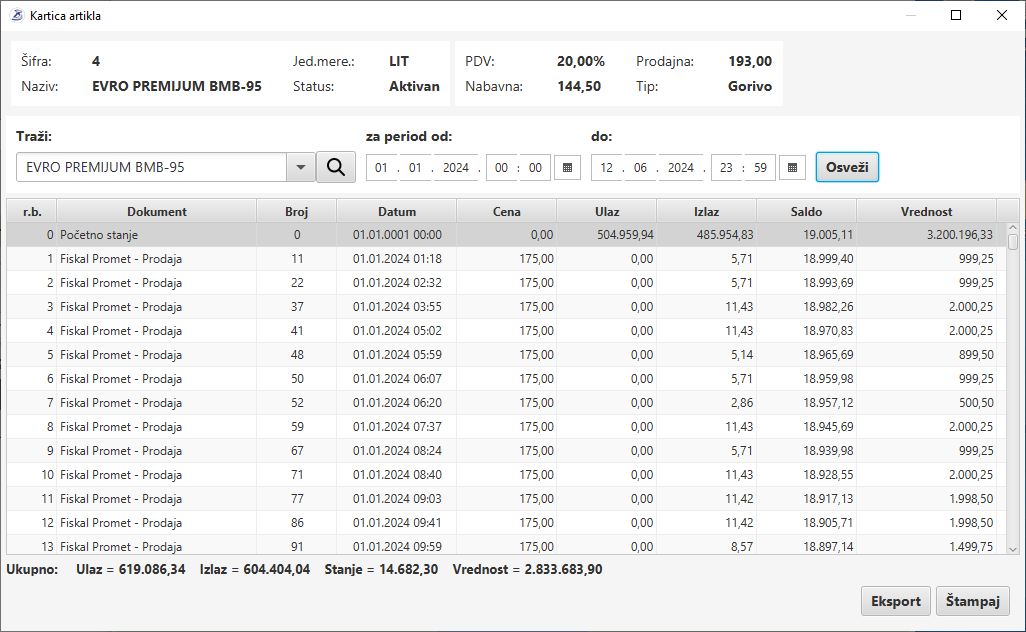Screen dimensions: 1026x632
Task: Click the Saldo column header
Action: (x=806, y=211)
